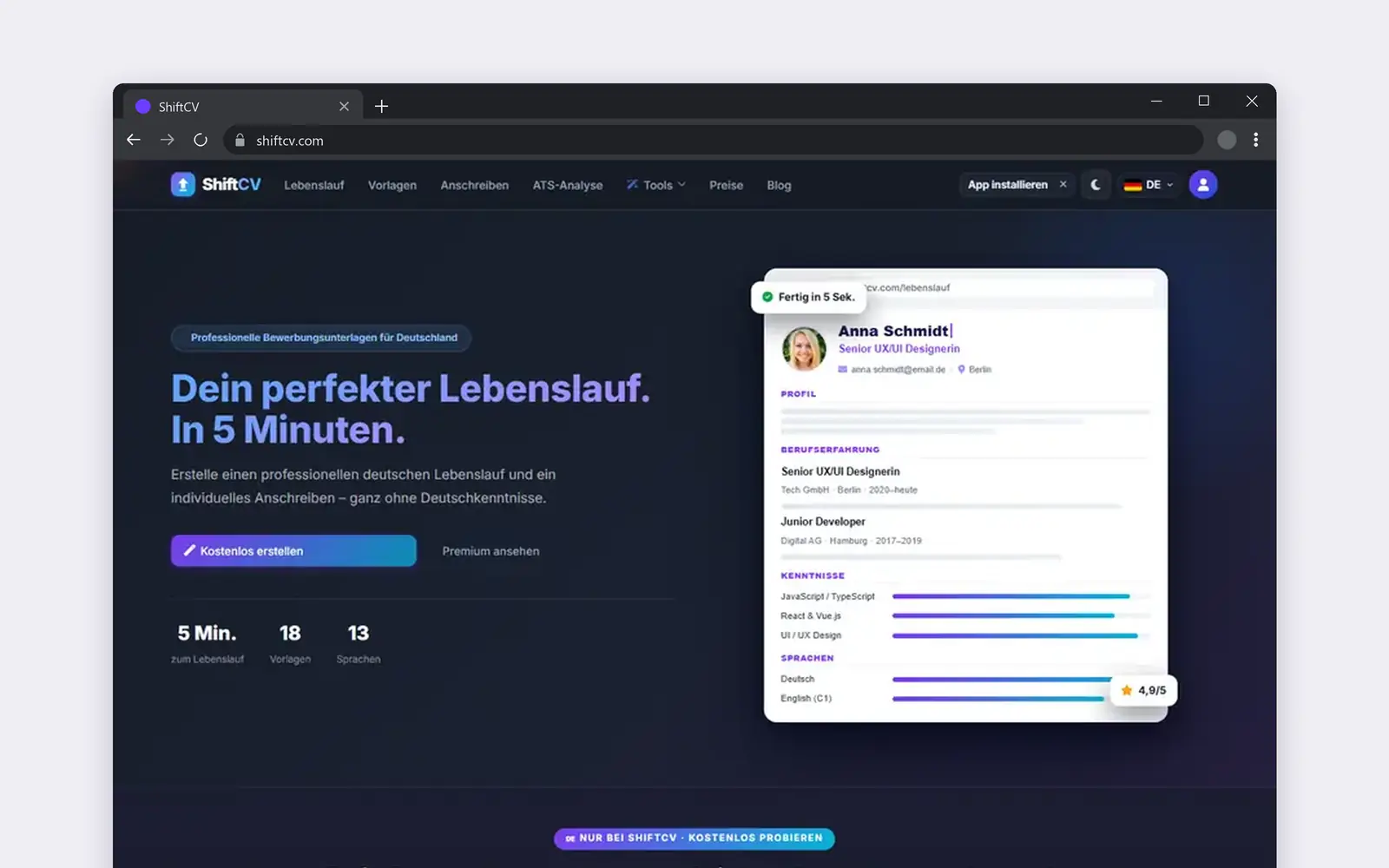The height and width of the screenshot is (868, 1389).
Task: Click the 4,9/5 star rating badge
Action: (x=1144, y=690)
